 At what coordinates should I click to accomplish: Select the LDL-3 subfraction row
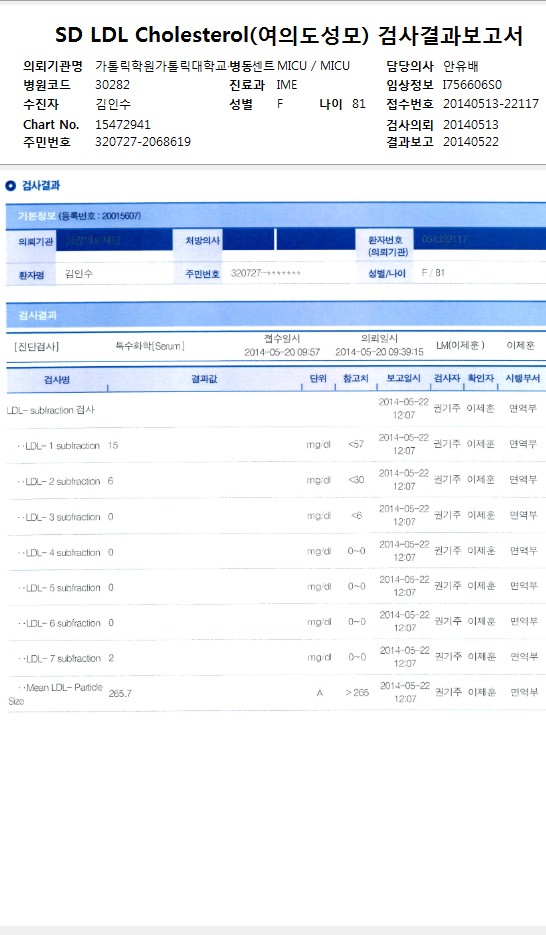point(276,516)
